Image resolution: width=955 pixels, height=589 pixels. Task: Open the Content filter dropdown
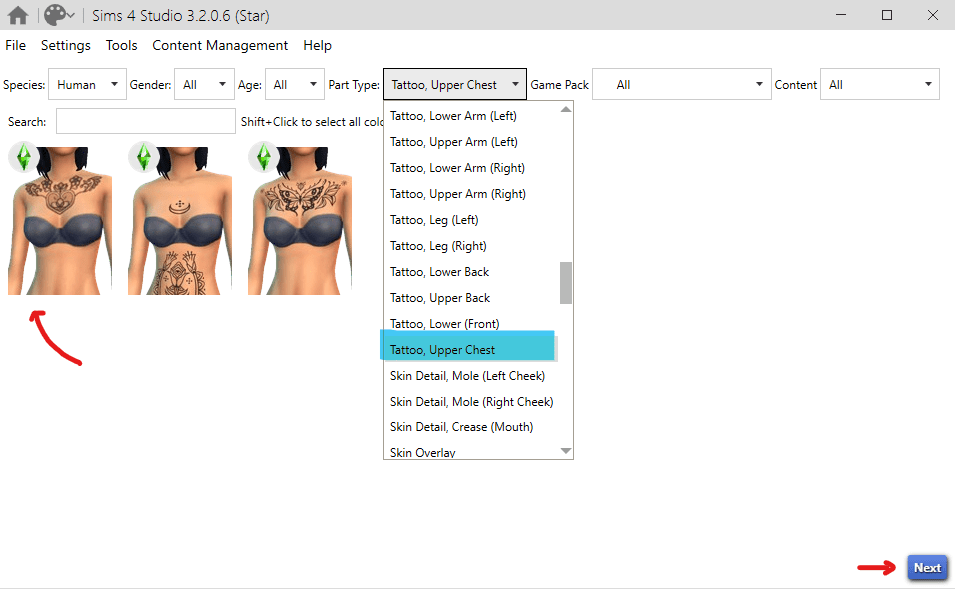click(879, 85)
